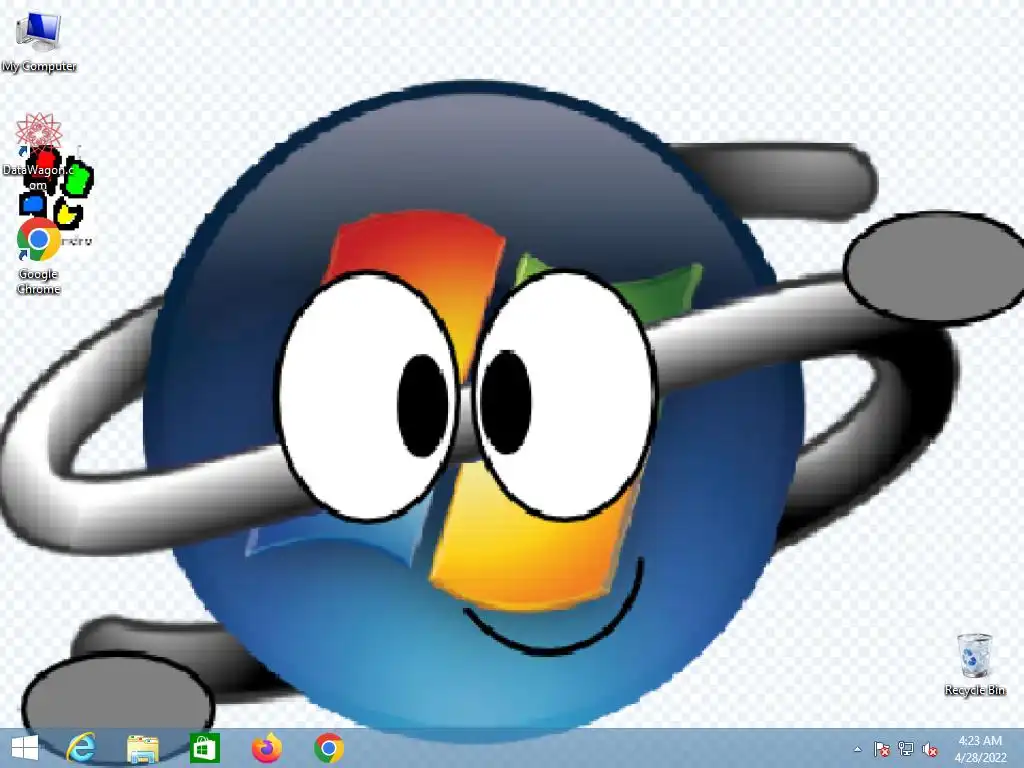This screenshot has height=768, width=1024.
Task: Launch Internet Explorer from the taskbar
Action: pos(81,748)
